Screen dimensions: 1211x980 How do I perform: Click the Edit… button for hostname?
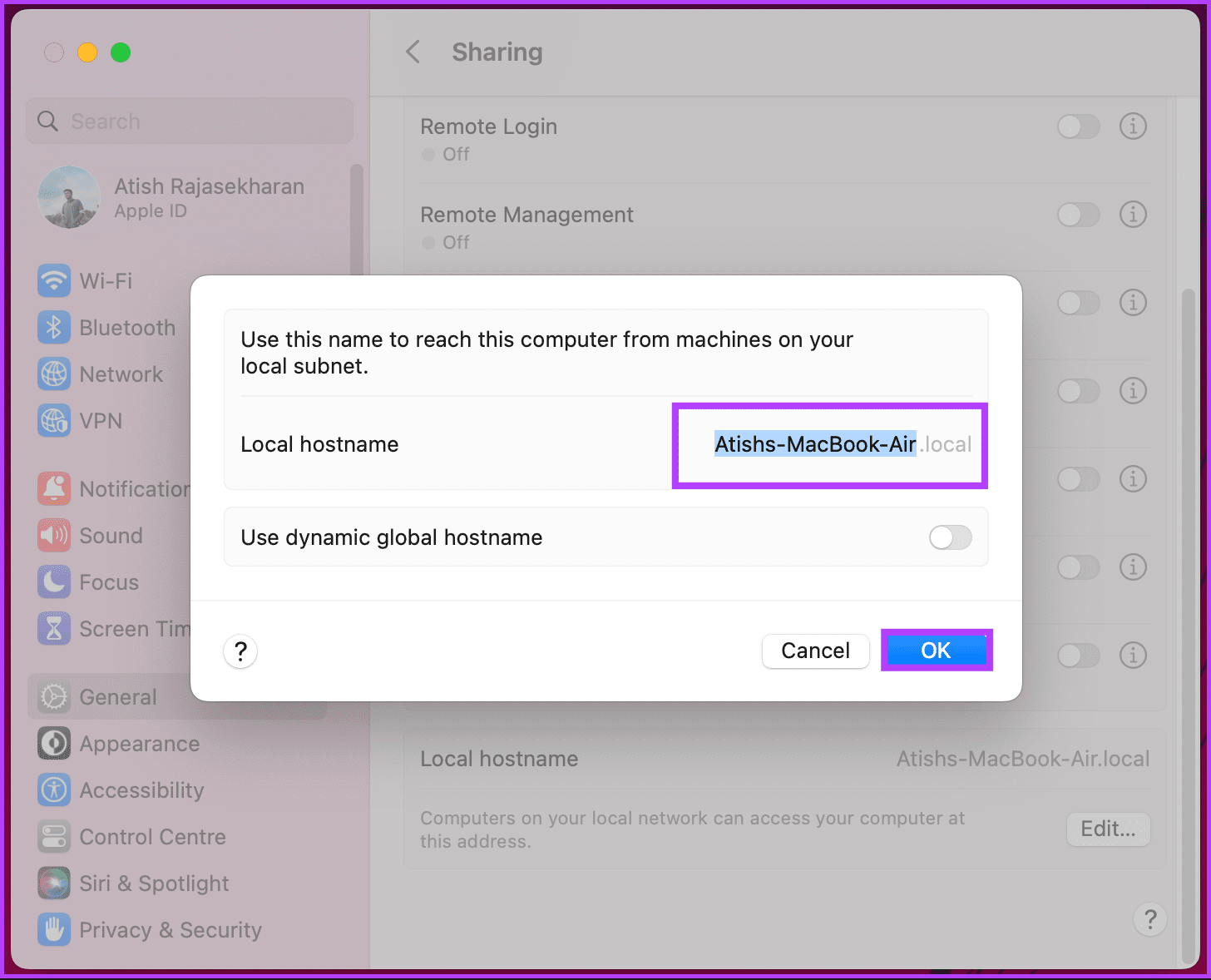[1109, 829]
